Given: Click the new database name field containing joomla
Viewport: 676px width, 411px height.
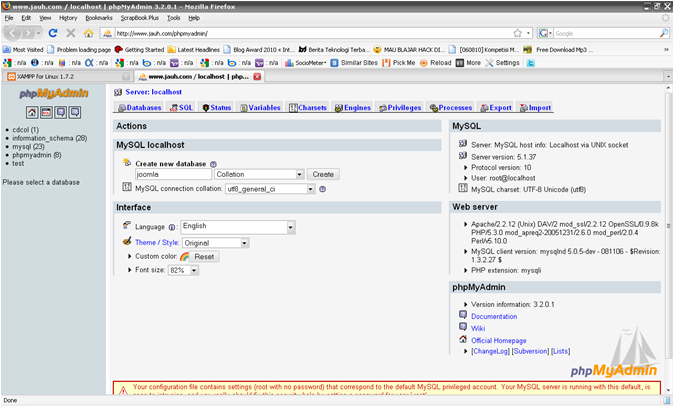Looking at the screenshot, I should click(173, 174).
